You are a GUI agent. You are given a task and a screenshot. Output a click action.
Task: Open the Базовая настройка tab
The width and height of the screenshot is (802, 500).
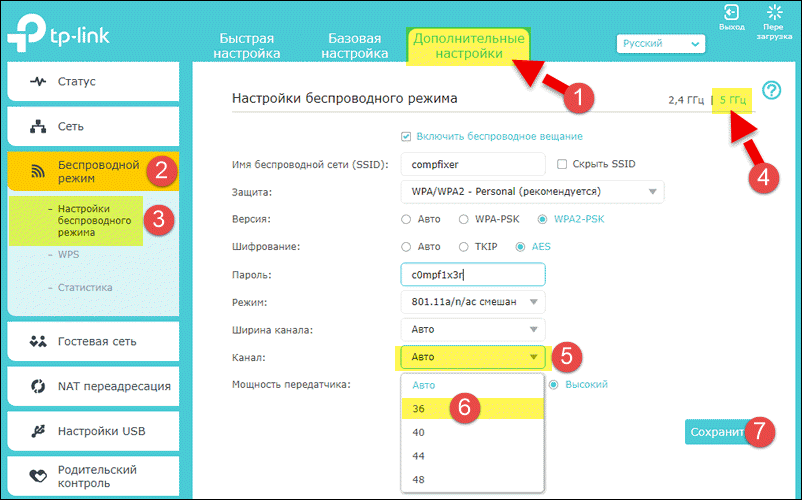(354, 46)
